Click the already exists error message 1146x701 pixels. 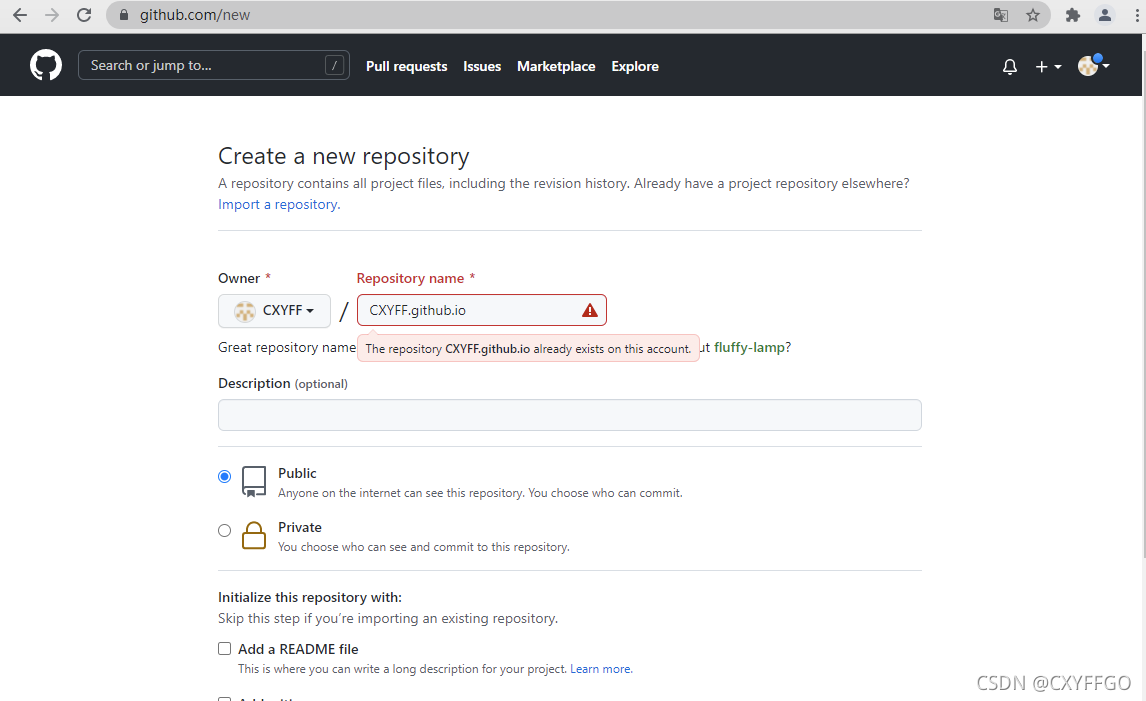(528, 349)
